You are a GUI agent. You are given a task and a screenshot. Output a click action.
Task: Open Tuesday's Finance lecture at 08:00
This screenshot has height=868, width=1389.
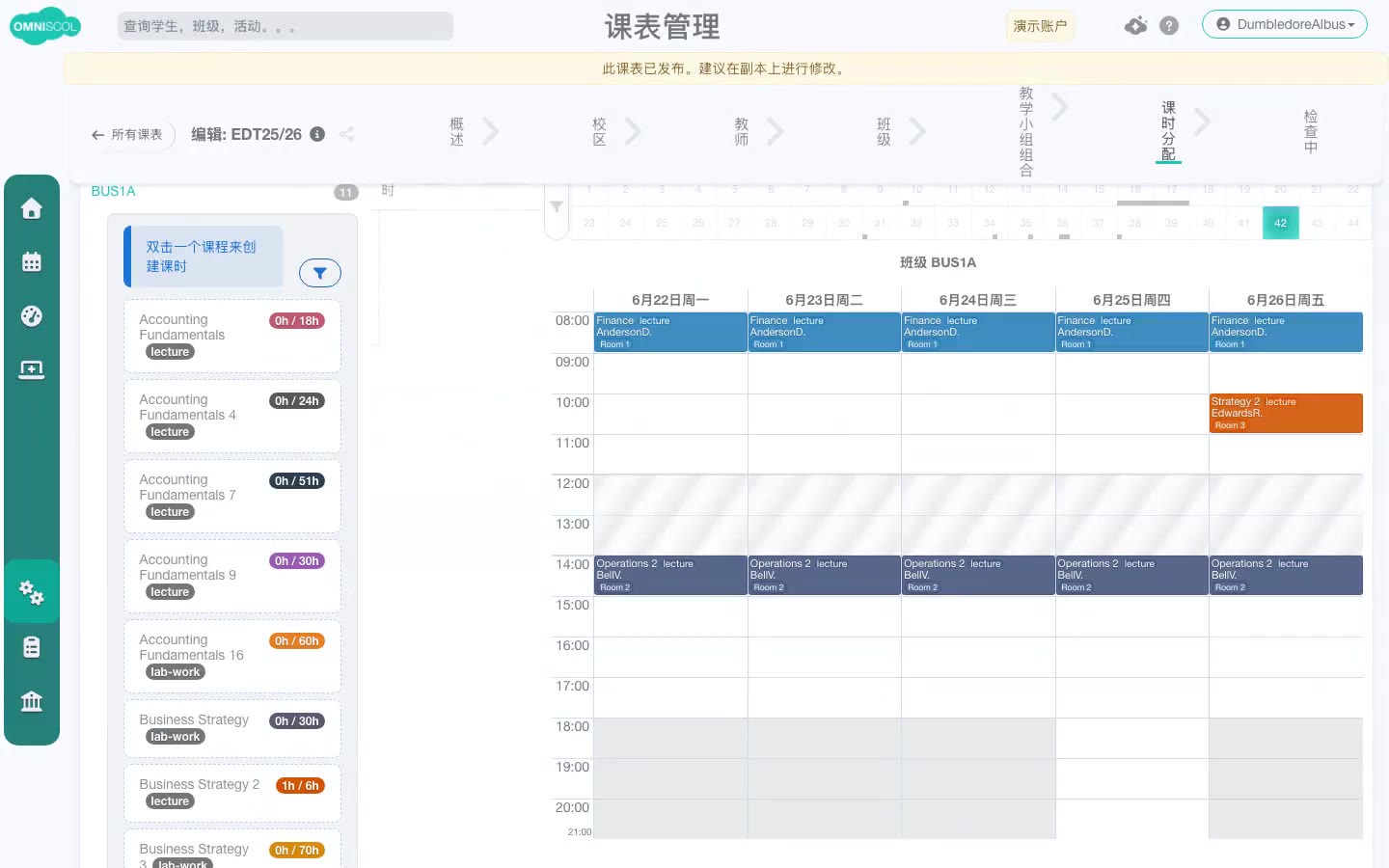coord(825,332)
